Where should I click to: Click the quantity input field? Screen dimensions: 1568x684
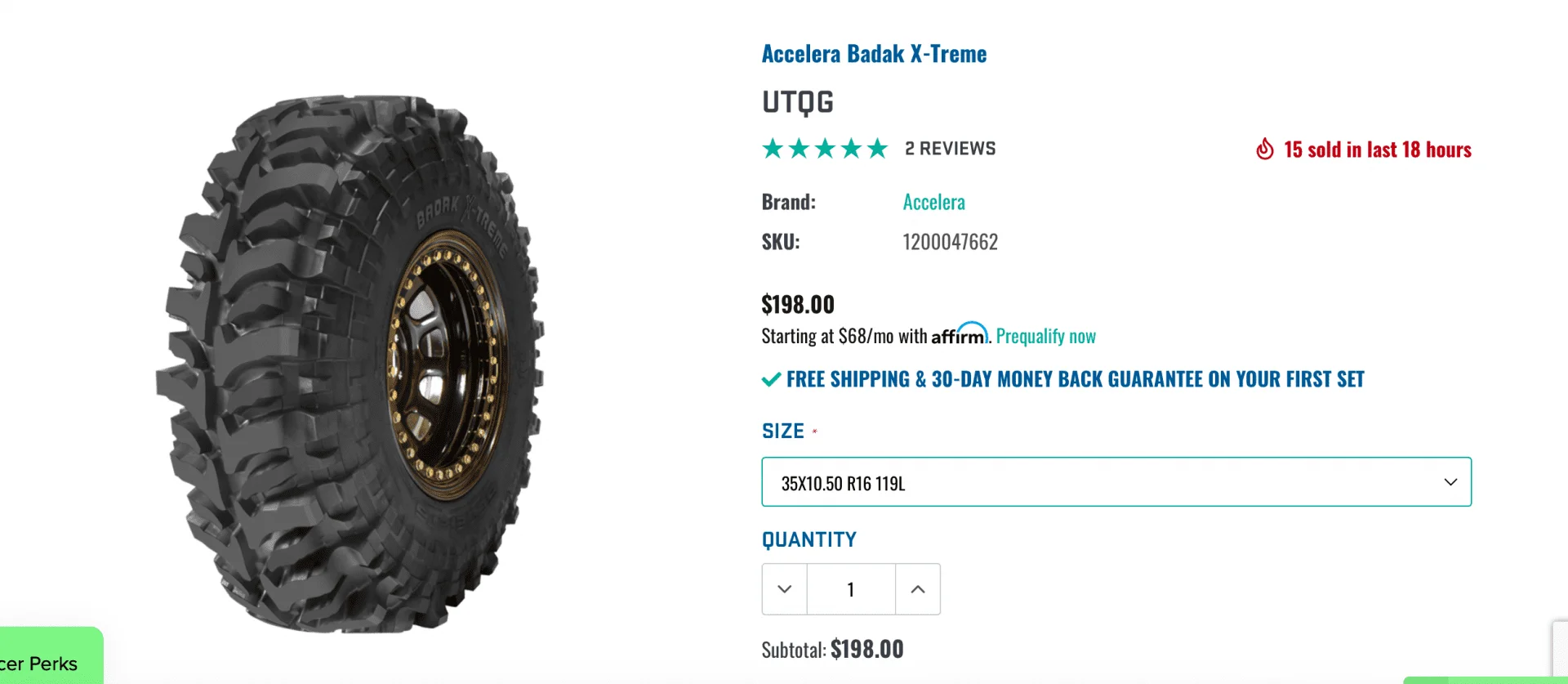point(851,589)
